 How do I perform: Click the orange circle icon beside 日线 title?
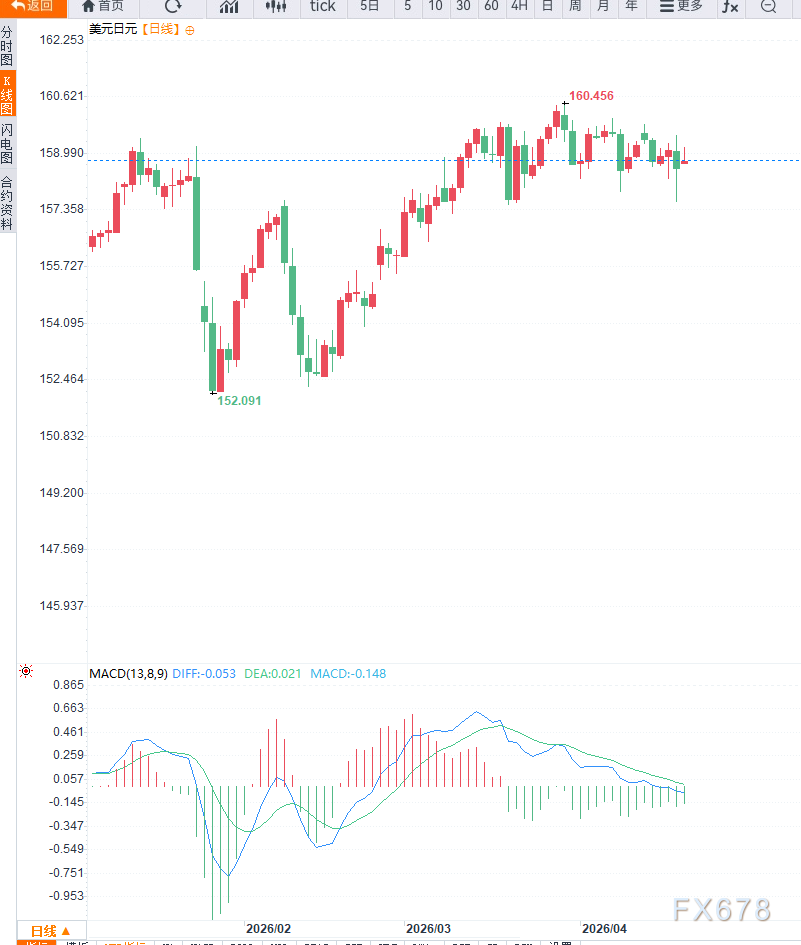(191, 30)
